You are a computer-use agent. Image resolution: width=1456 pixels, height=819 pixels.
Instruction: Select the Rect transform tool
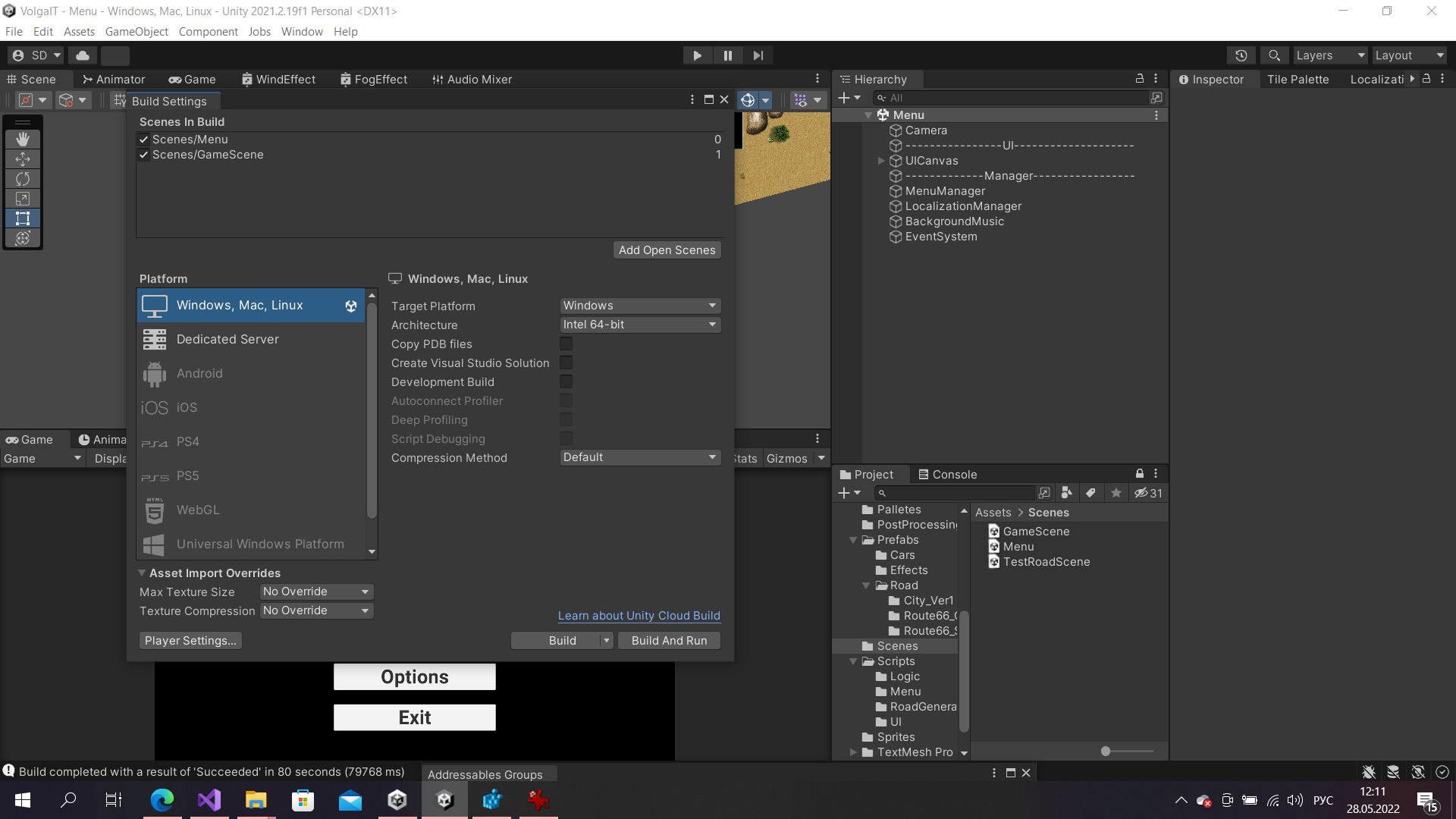click(x=23, y=218)
